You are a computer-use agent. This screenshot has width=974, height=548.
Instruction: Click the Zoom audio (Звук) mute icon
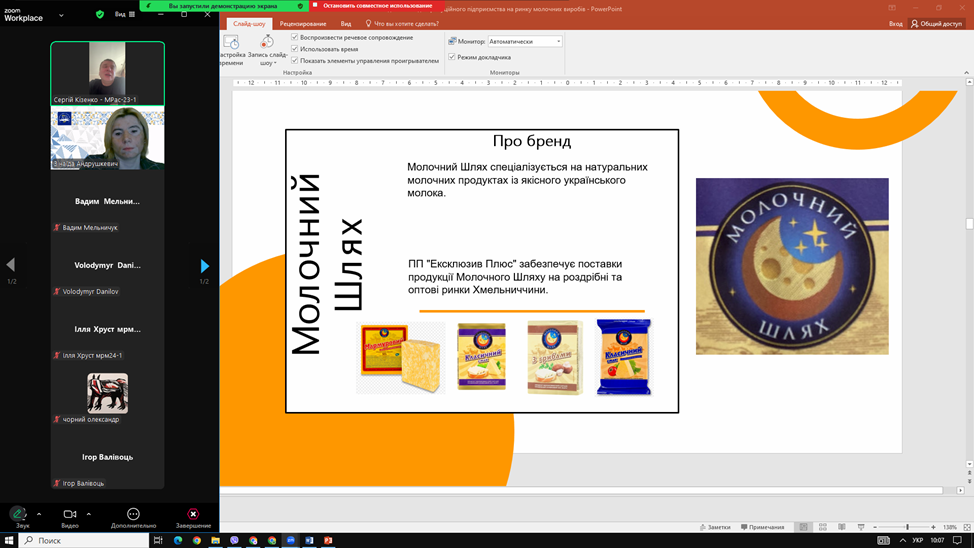point(18,514)
